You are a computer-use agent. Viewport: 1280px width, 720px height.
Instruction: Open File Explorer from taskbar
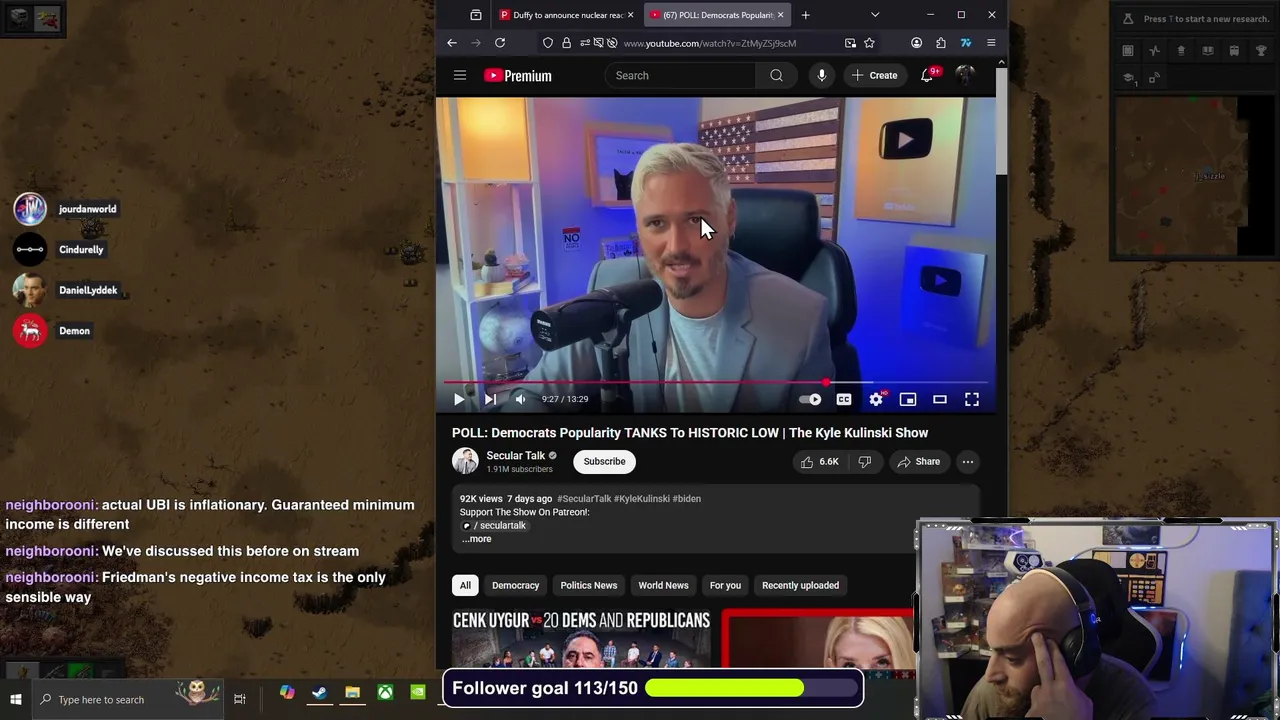[x=352, y=693]
